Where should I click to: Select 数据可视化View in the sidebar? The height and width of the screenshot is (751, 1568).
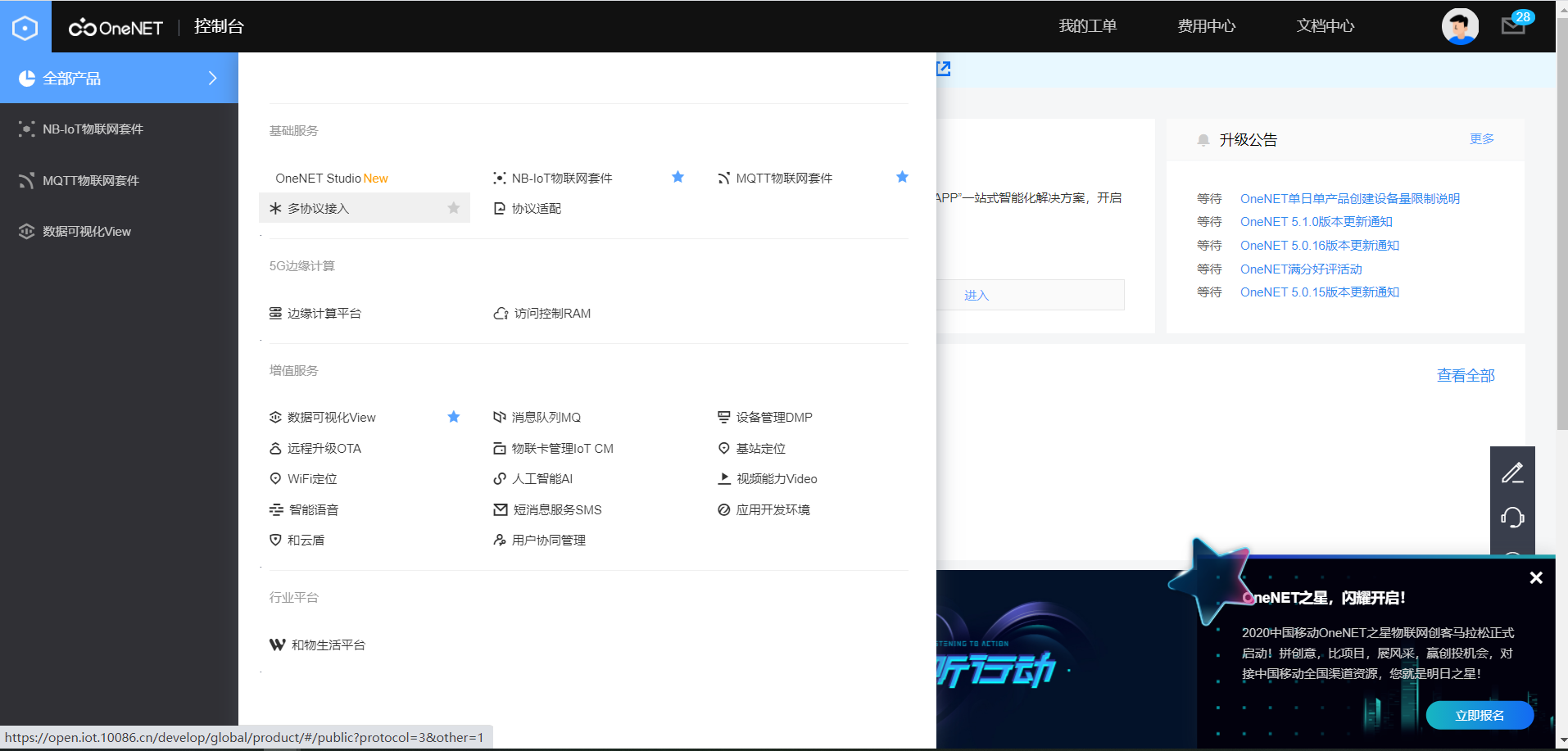(x=86, y=232)
